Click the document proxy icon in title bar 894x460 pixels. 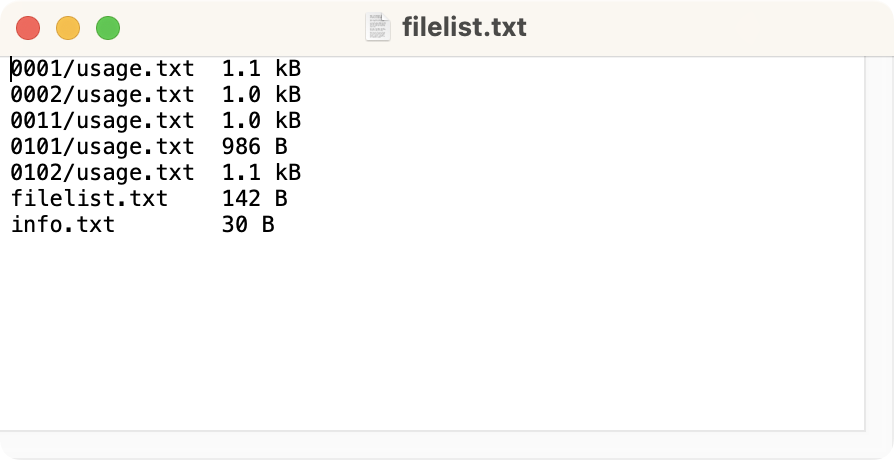378,27
